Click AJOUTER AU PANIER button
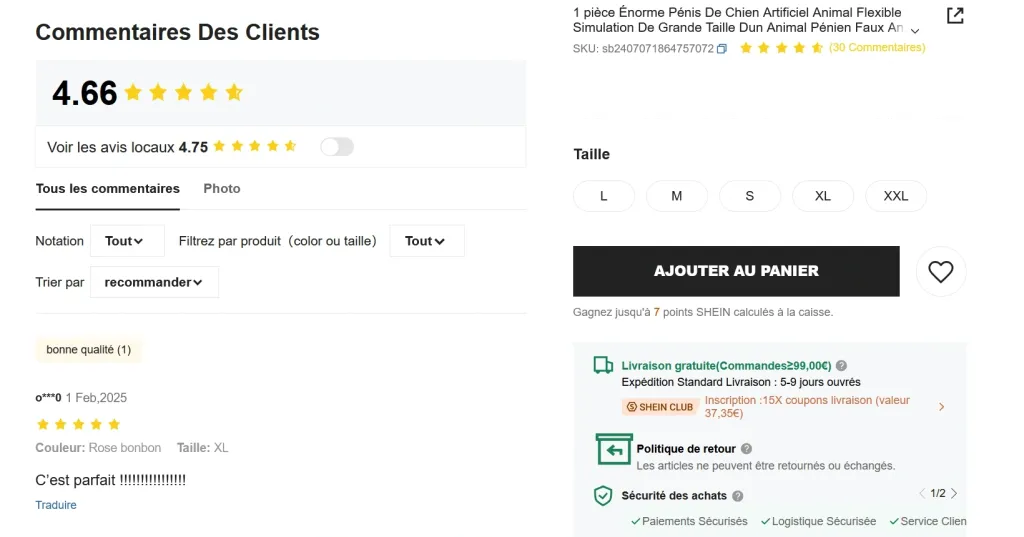The image size is (1024, 537). point(736,271)
